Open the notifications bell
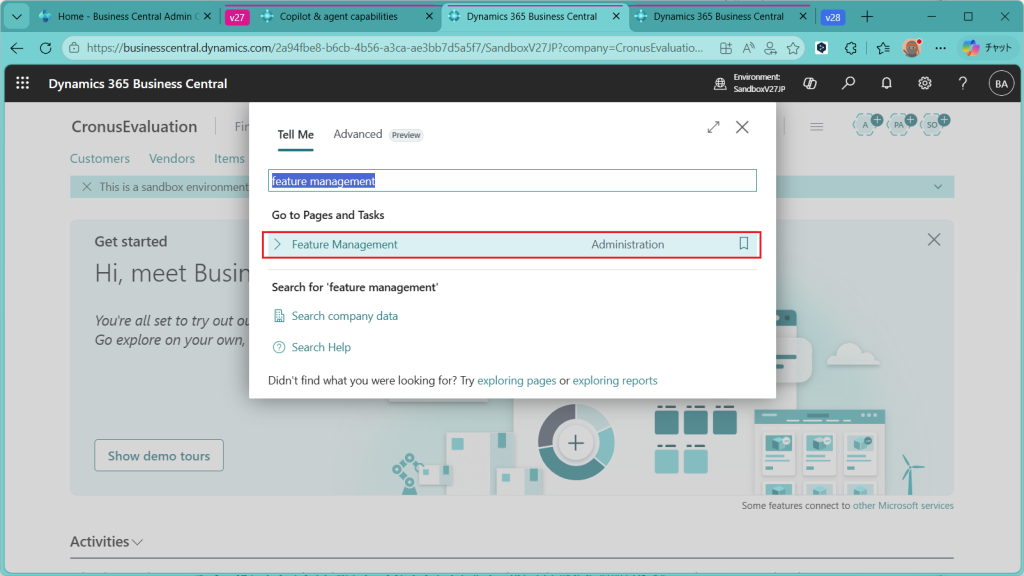Viewport: 1024px width, 576px height. [886, 84]
